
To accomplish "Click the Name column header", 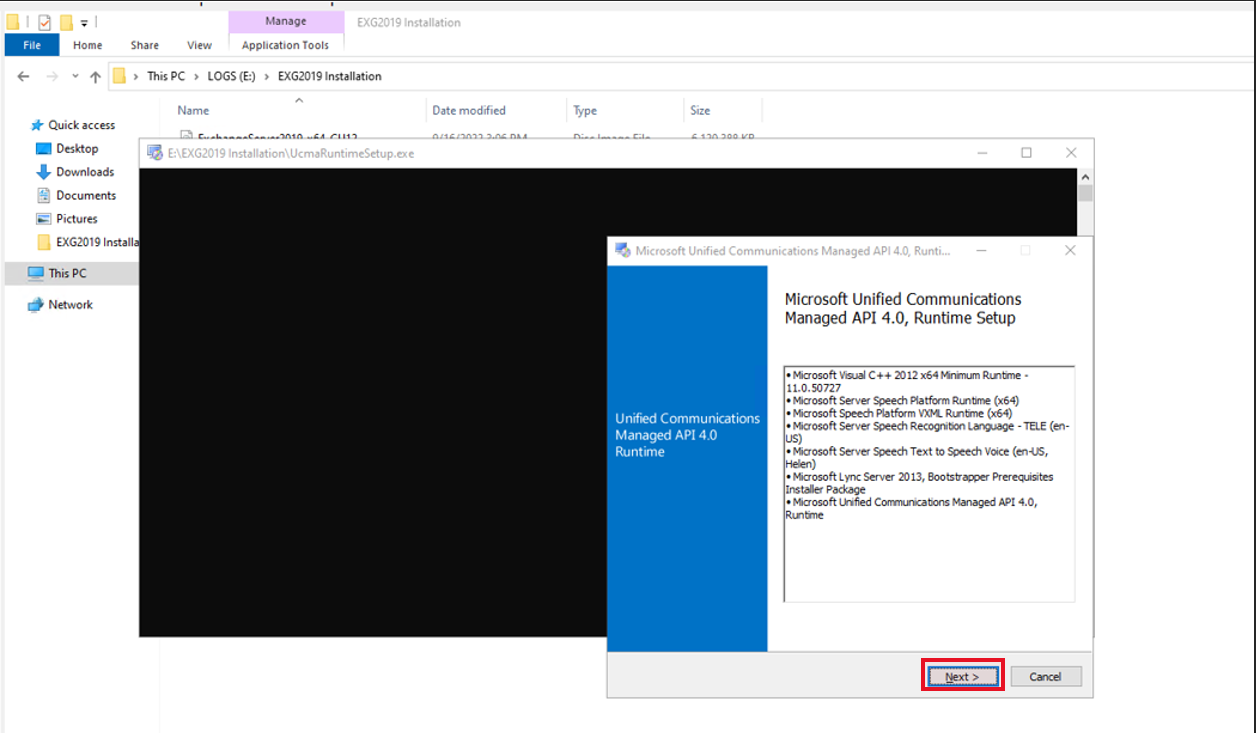I will pos(192,110).
